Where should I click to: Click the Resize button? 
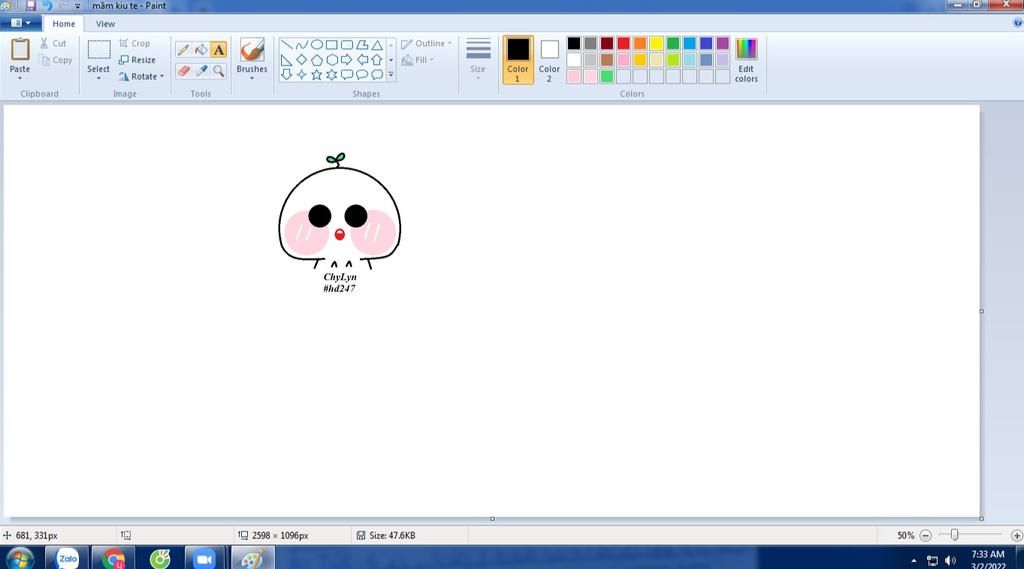tap(137, 60)
